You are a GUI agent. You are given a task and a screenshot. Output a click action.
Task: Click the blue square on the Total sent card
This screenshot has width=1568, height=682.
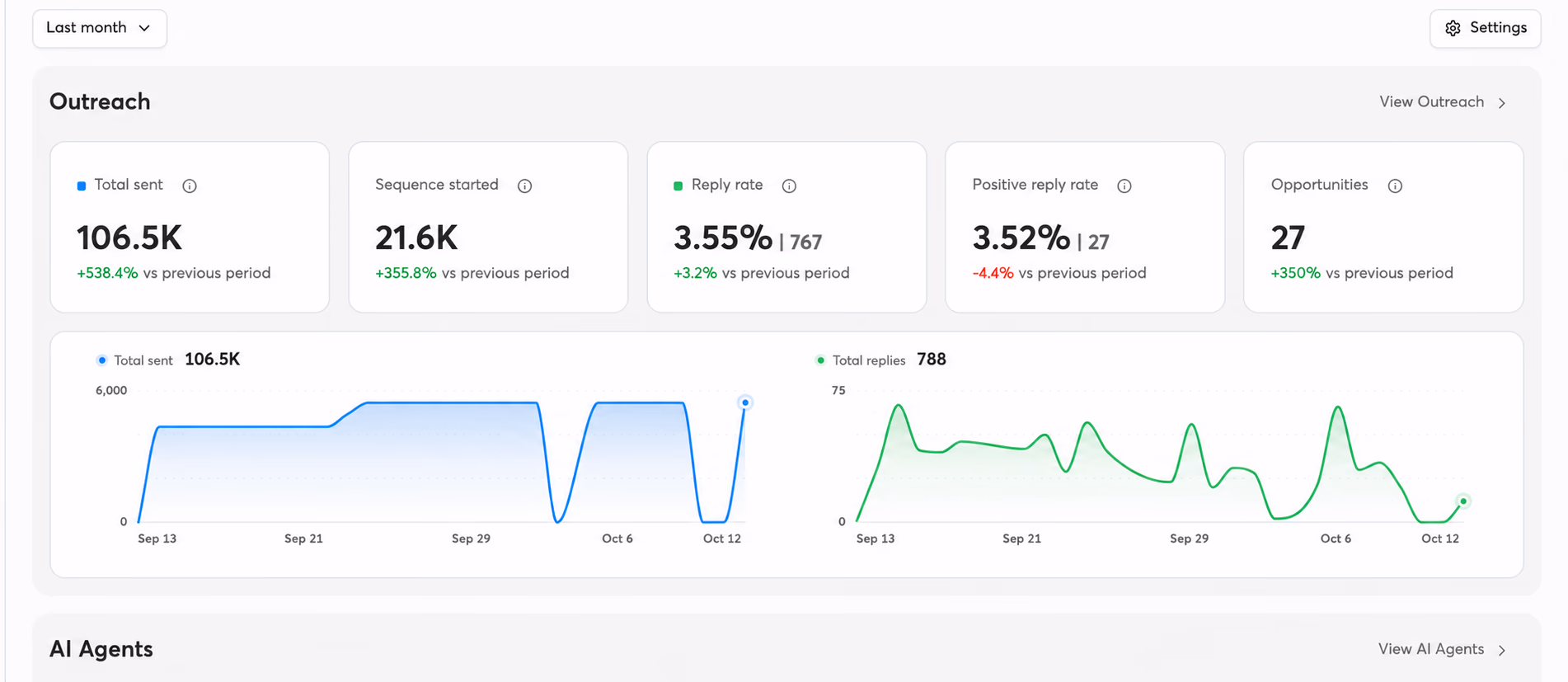click(x=82, y=186)
